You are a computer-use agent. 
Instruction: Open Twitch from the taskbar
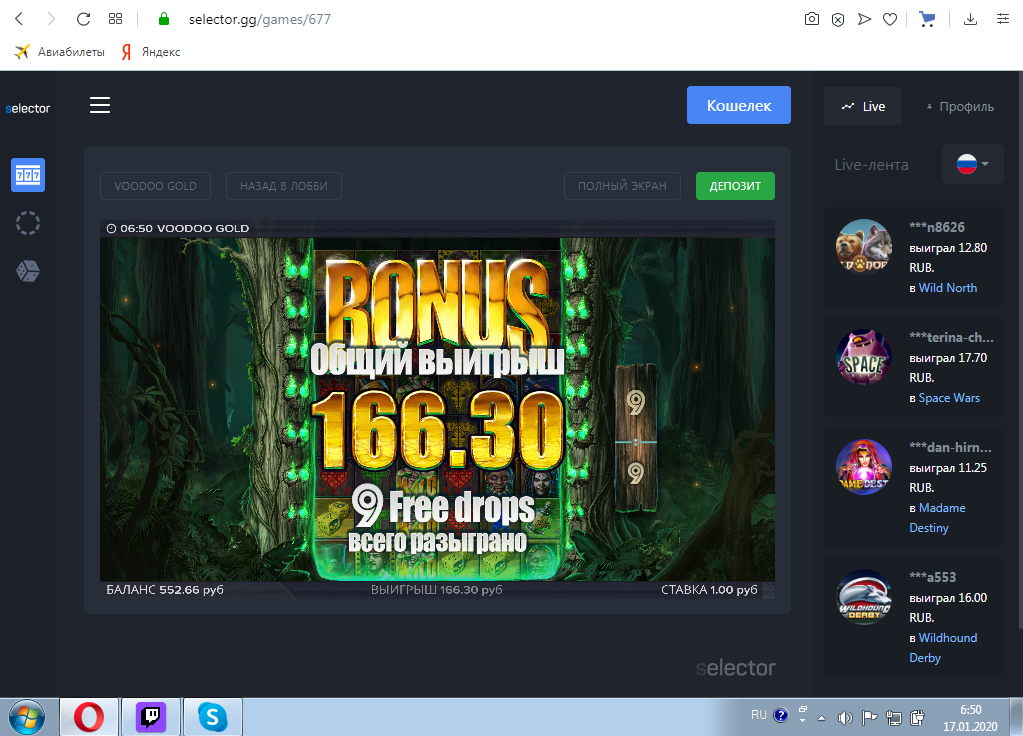point(151,717)
